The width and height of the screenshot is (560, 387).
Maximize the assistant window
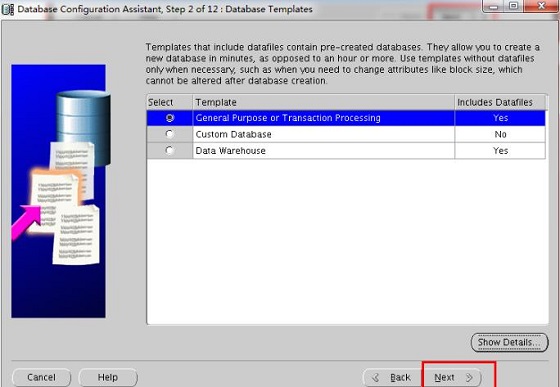513,6
